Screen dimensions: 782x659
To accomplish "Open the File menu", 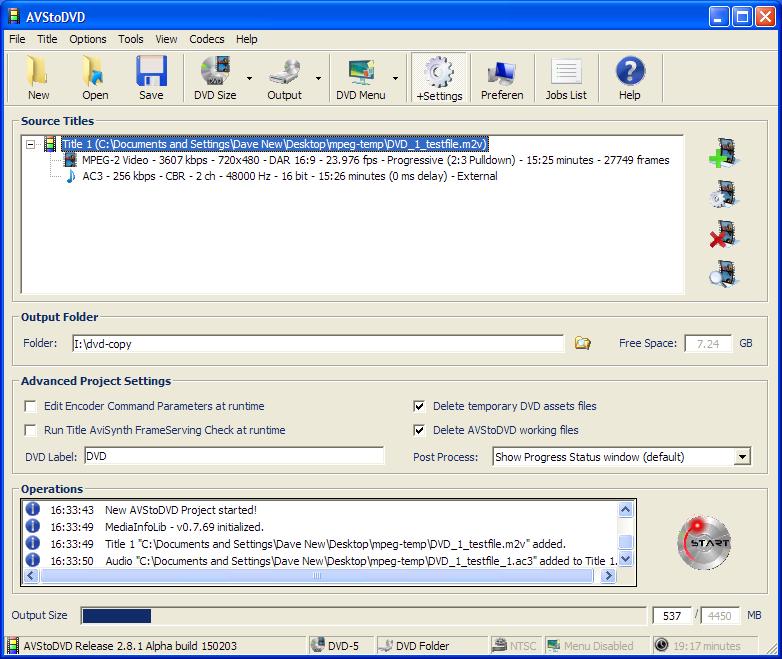I will click(x=17, y=39).
